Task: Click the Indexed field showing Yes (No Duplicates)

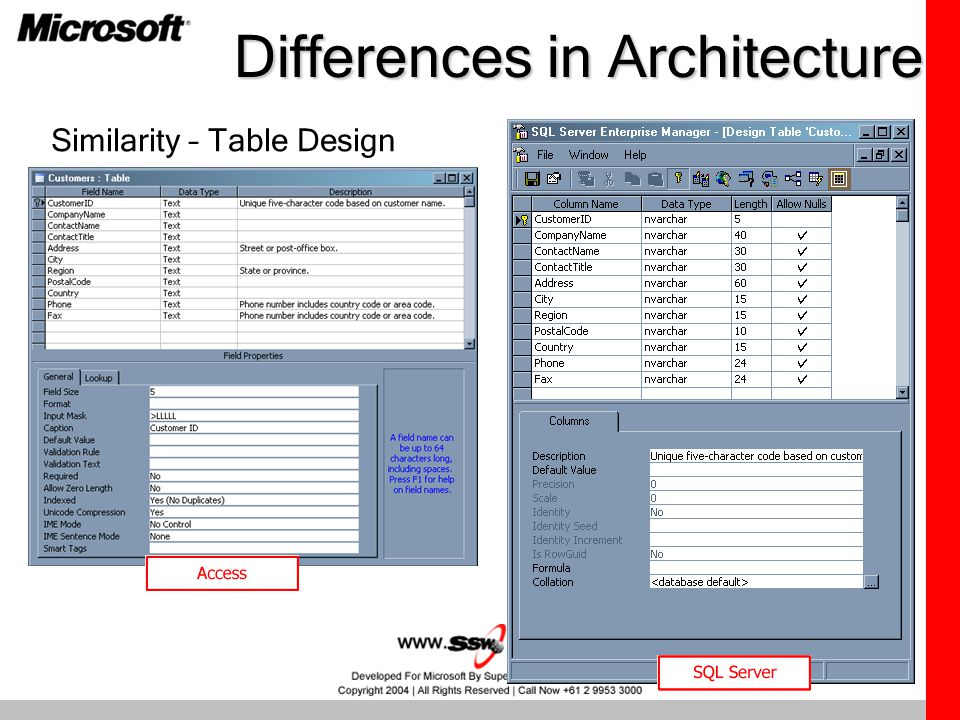Action: click(254, 500)
